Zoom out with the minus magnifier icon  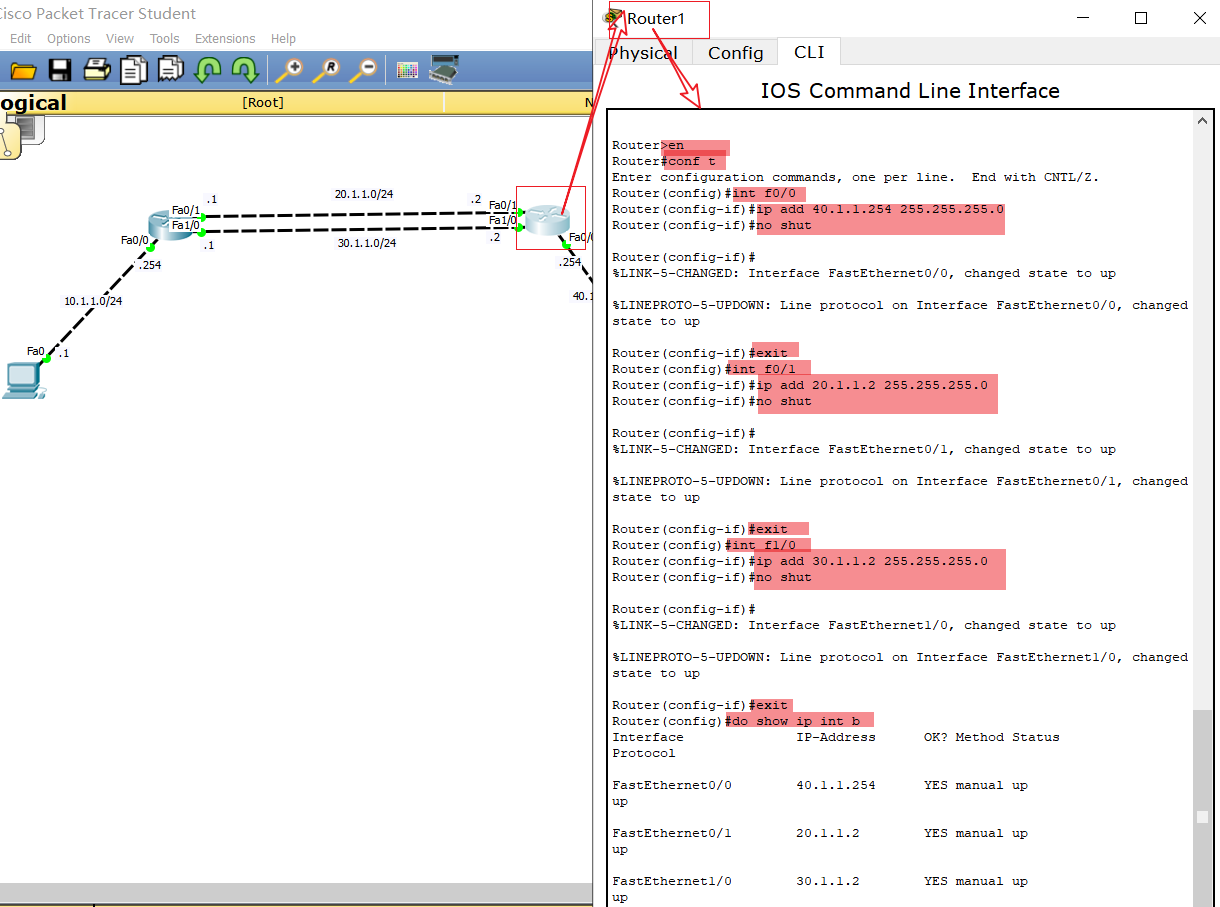pos(364,70)
